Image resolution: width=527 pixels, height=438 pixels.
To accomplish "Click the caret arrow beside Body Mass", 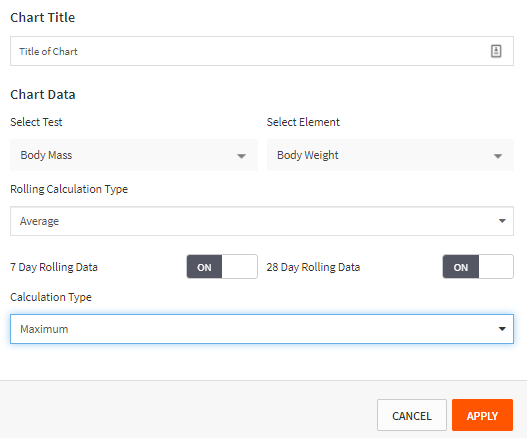I will (x=241, y=156).
